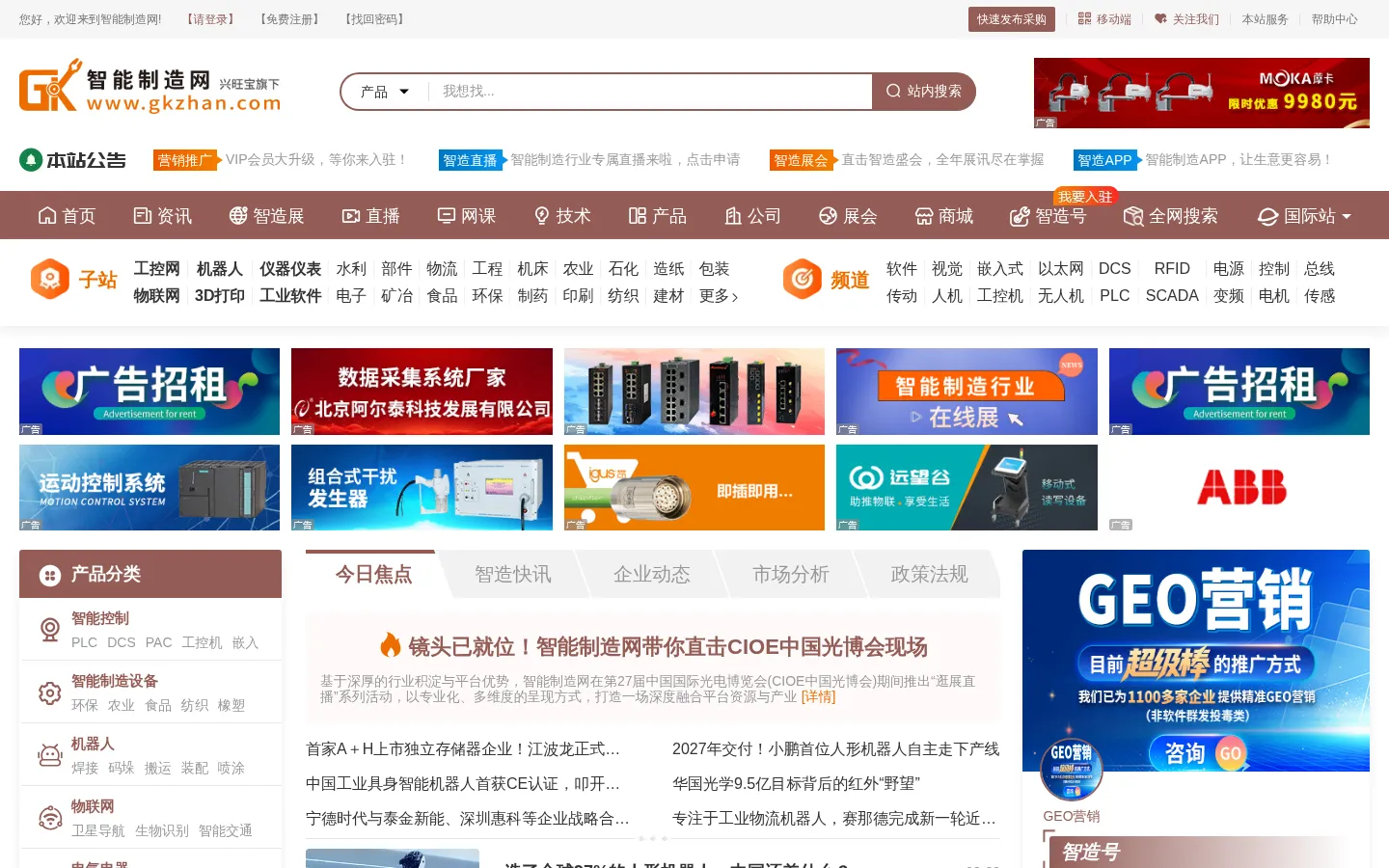Open the 运动控制系统 banner ad
The width and height of the screenshot is (1389, 868).
[x=150, y=487]
